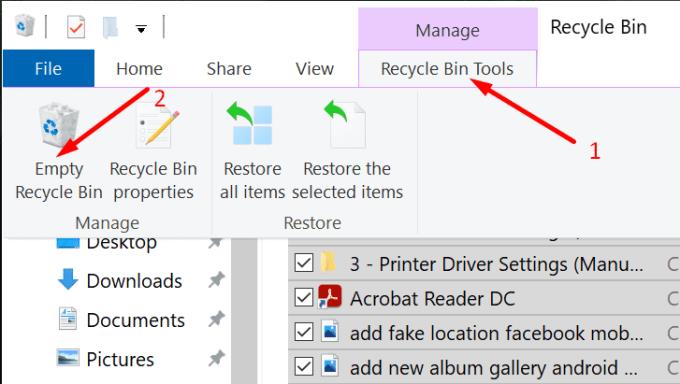Click the blue Downloads arrow icon
The width and height of the screenshot is (680, 384).
68,279
